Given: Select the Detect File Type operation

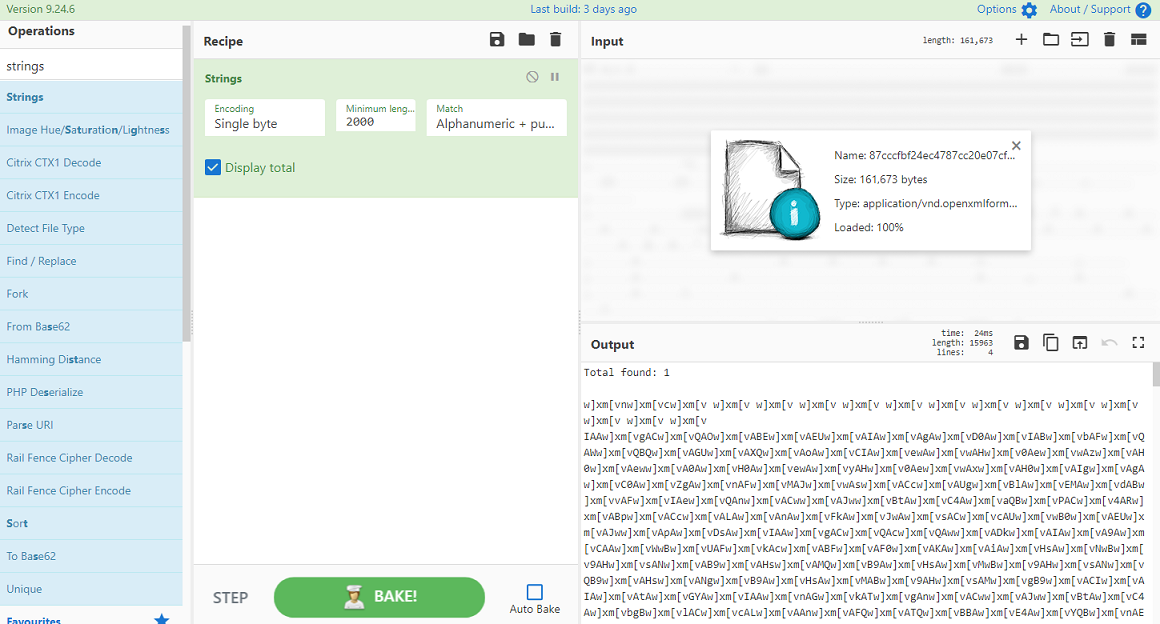Looking at the screenshot, I should tap(91, 228).
